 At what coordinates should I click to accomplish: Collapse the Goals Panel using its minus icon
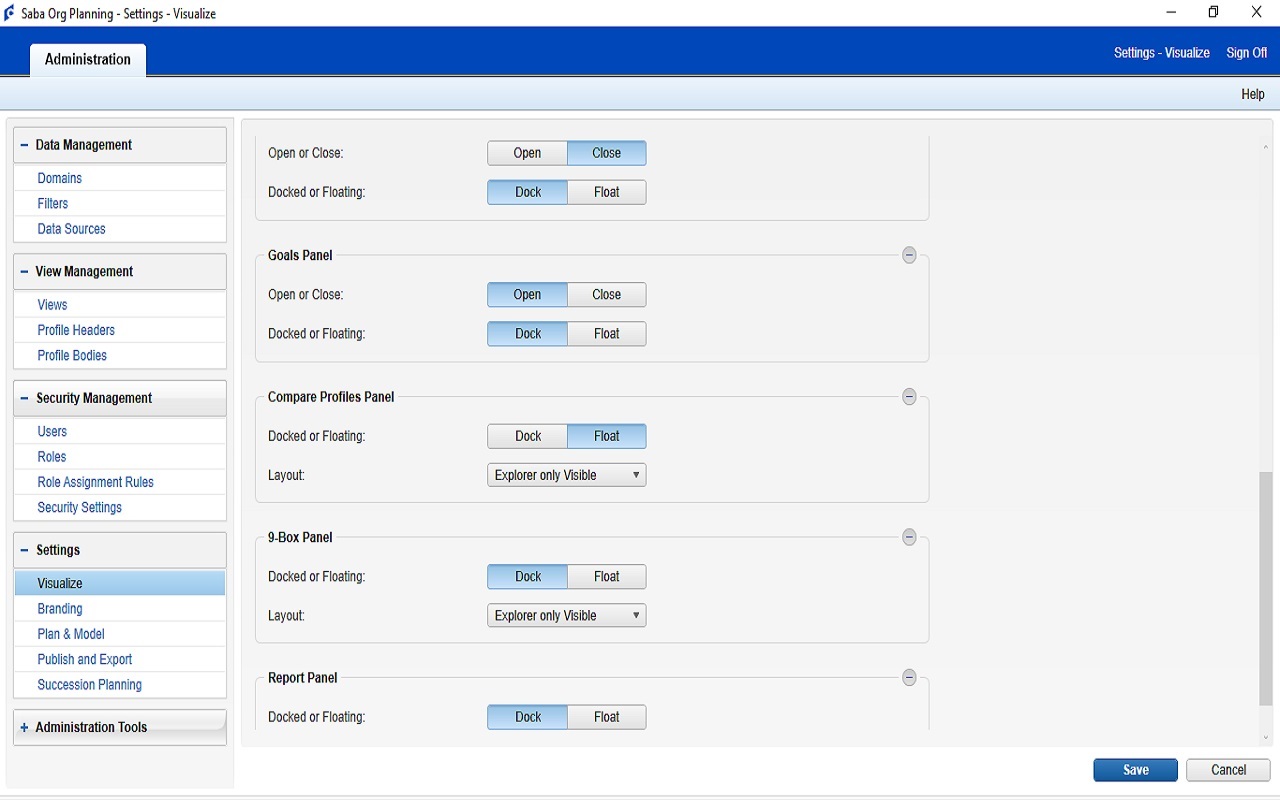pyautogui.click(x=909, y=255)
